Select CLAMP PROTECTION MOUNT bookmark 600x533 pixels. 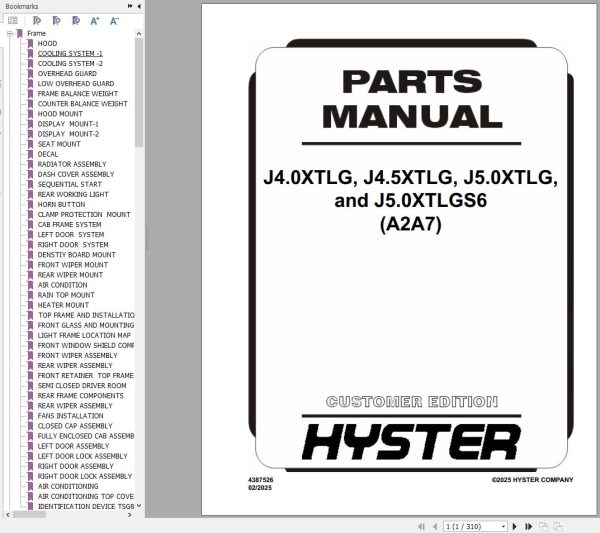(x=84, y=215)
